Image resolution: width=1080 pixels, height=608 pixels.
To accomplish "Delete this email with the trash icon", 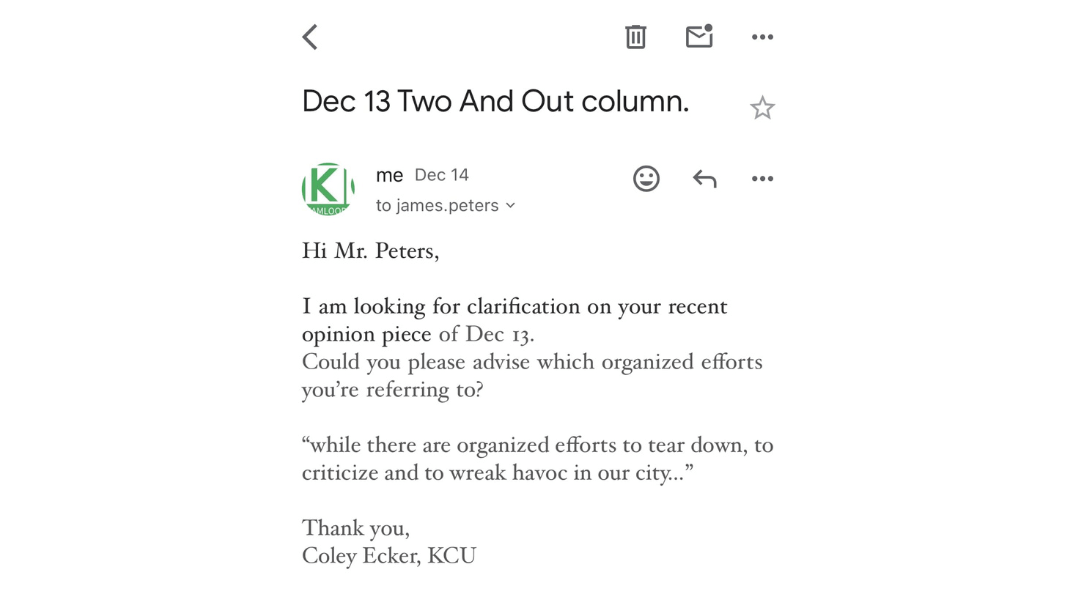I will click(636, 37).
